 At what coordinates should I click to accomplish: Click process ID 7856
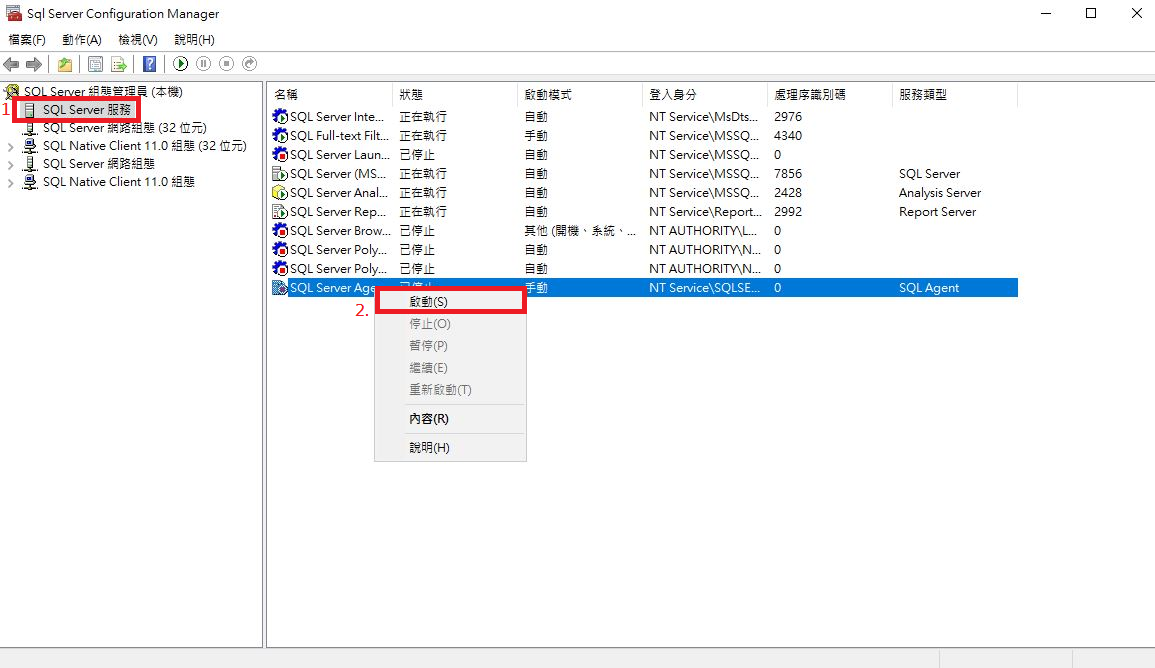(x=788, y=174)
